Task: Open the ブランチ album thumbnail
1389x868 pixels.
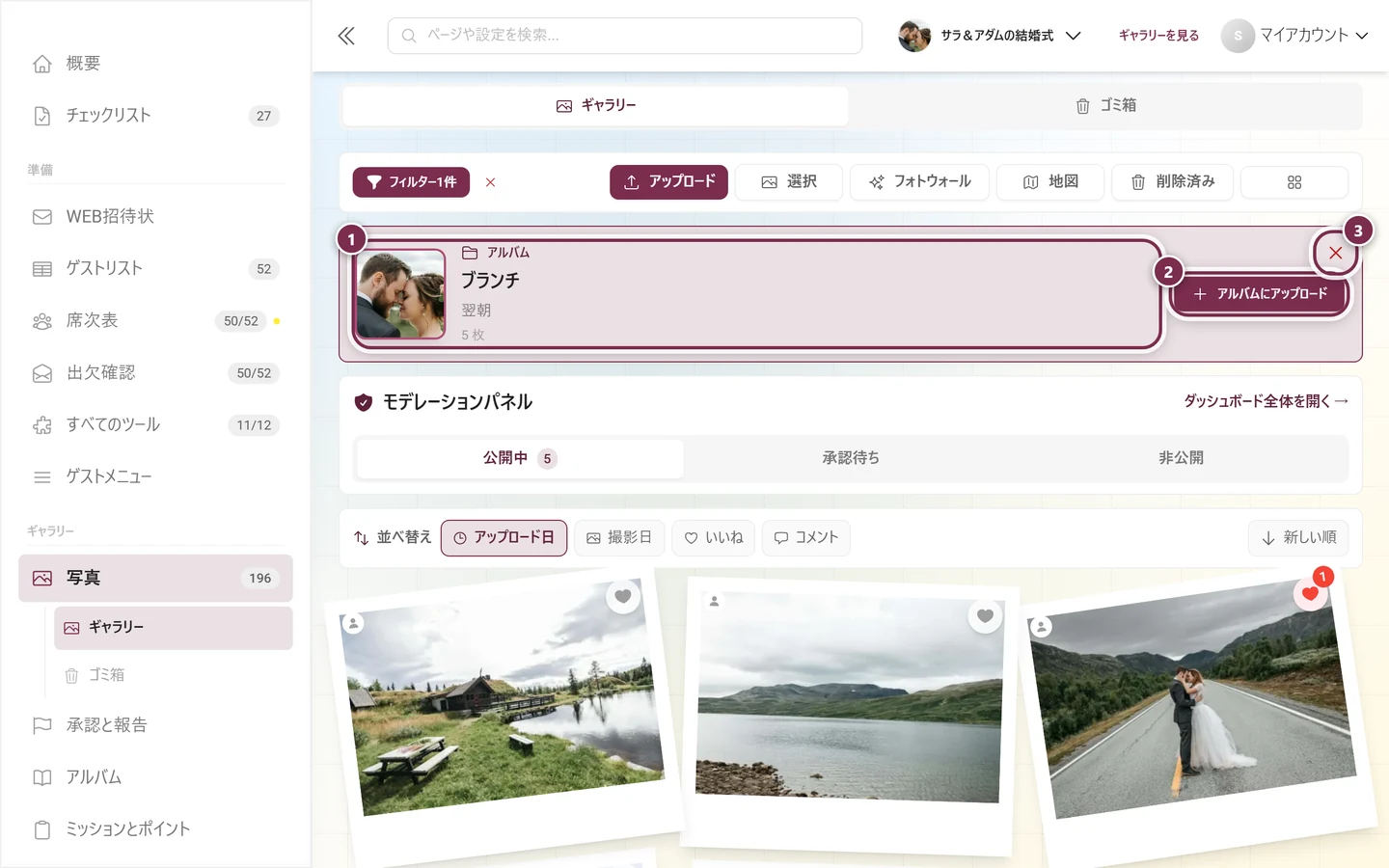Action: 400,294
